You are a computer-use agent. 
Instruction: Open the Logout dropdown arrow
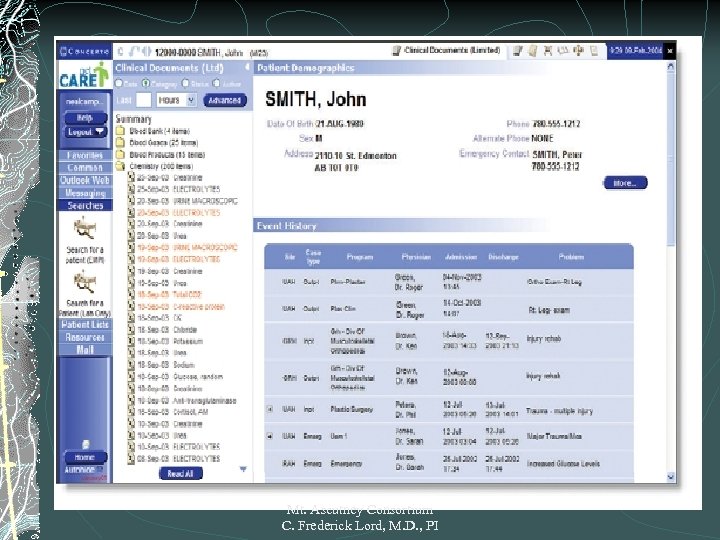tap(99, 131)
